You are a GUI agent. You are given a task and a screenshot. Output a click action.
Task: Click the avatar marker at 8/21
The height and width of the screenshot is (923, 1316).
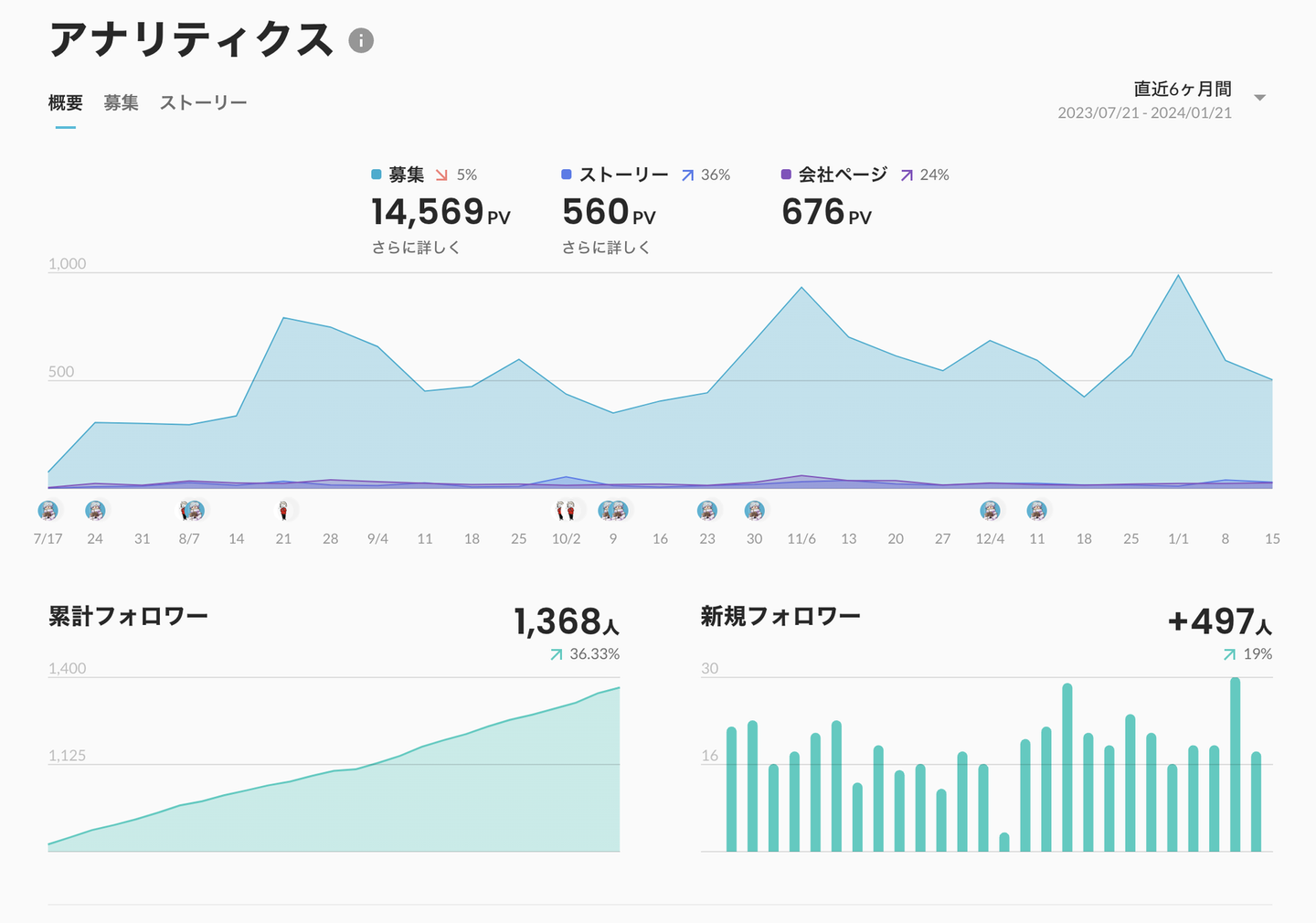[283, 511]
